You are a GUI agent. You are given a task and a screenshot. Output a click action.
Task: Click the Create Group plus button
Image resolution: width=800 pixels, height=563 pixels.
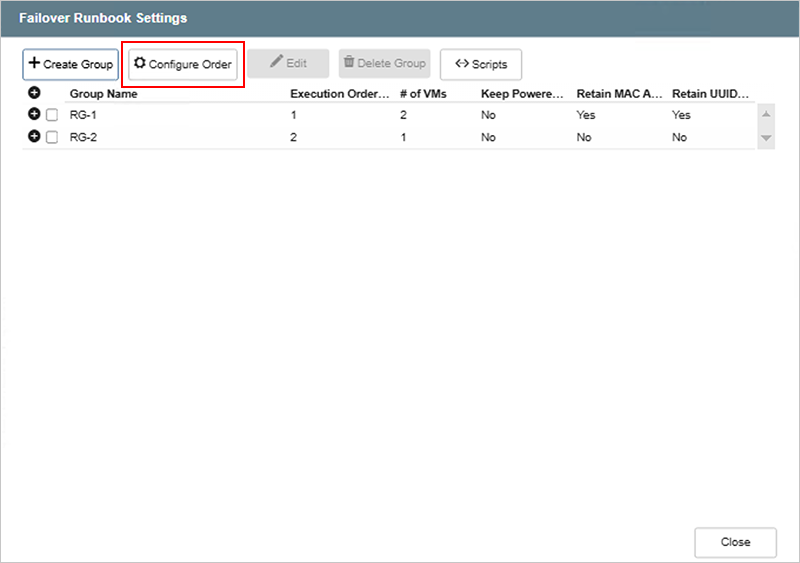coord(70,64)
